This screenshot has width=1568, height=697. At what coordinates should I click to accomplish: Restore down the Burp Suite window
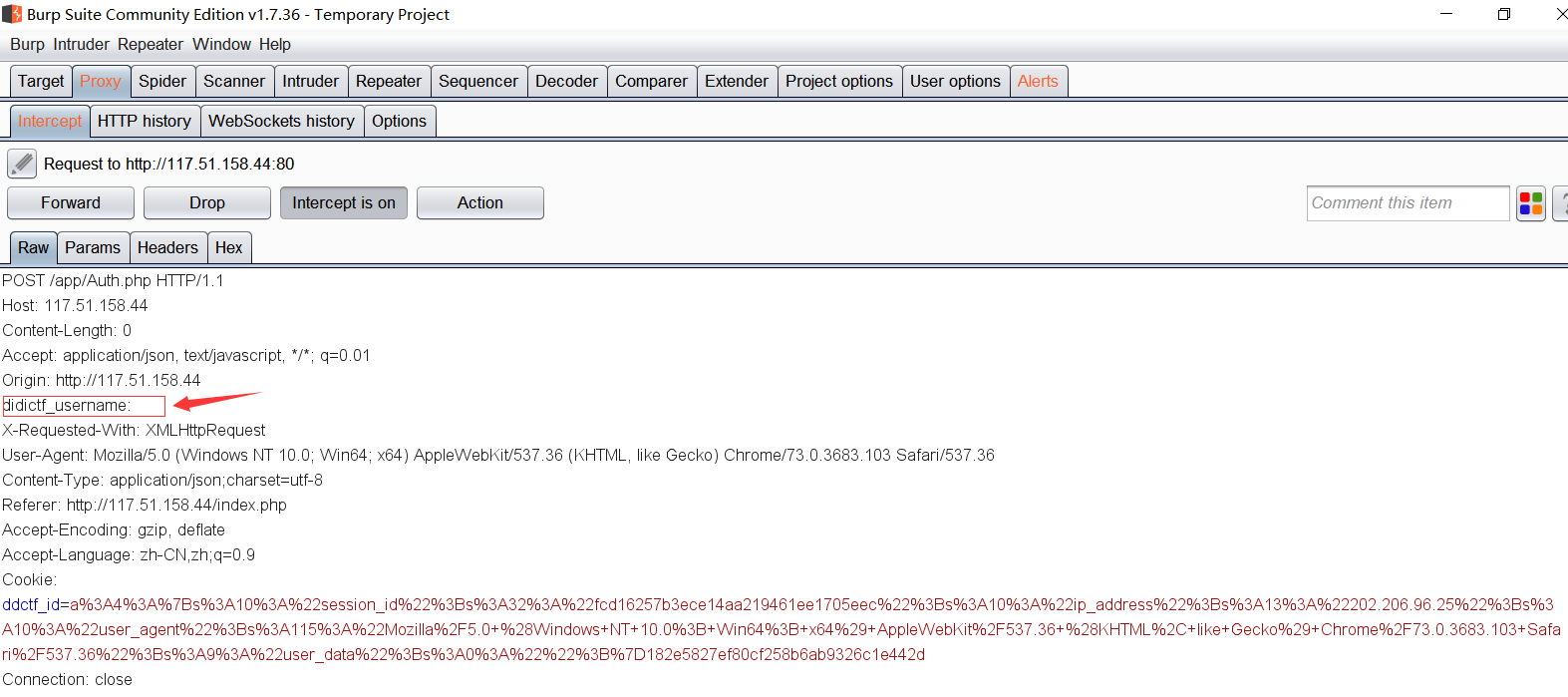click(1504, 14)
